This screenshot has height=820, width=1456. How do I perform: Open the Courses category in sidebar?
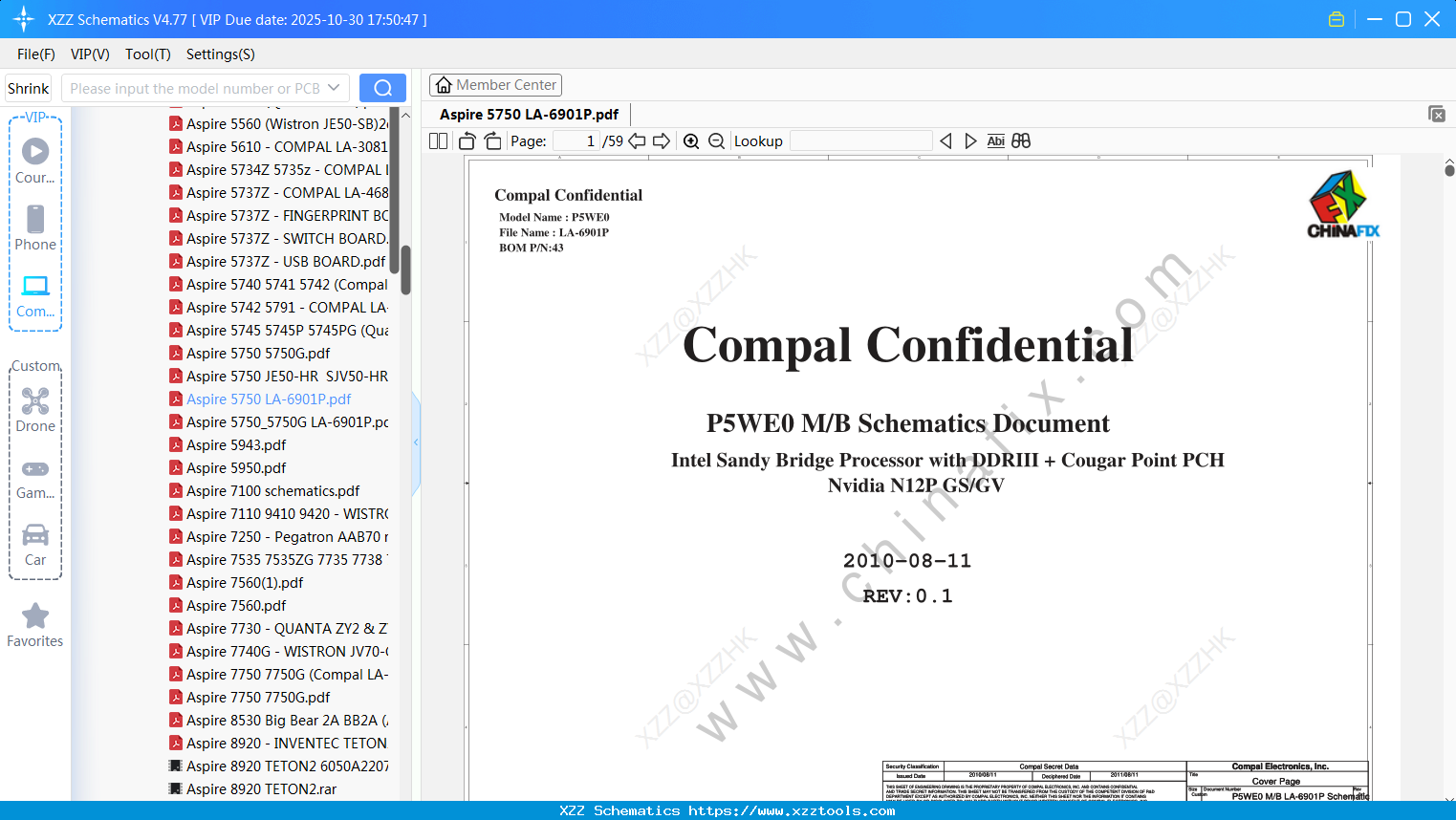point(35,161)
